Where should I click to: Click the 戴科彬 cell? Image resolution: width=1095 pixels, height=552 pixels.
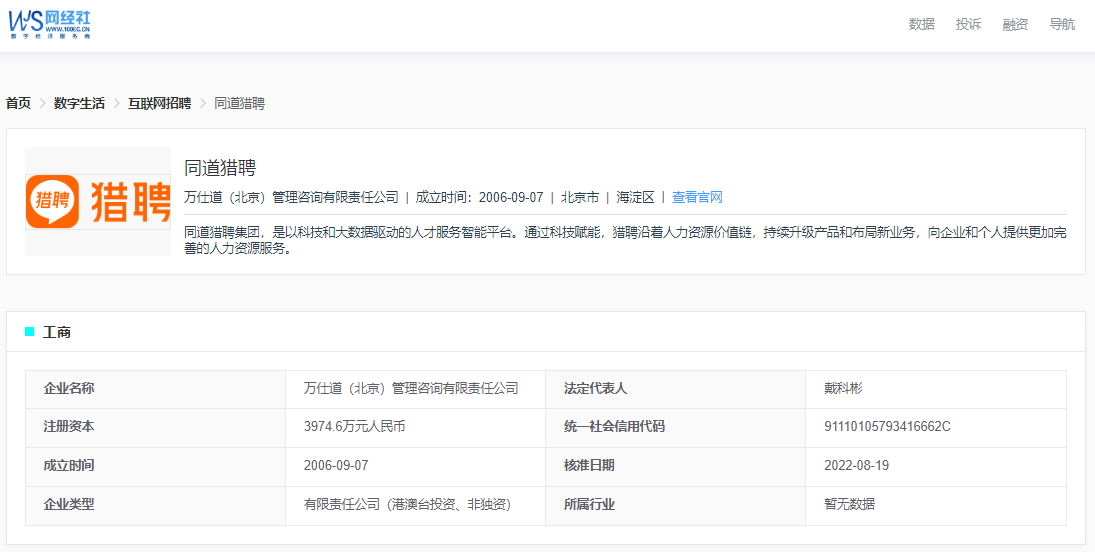tap(936, 389)
